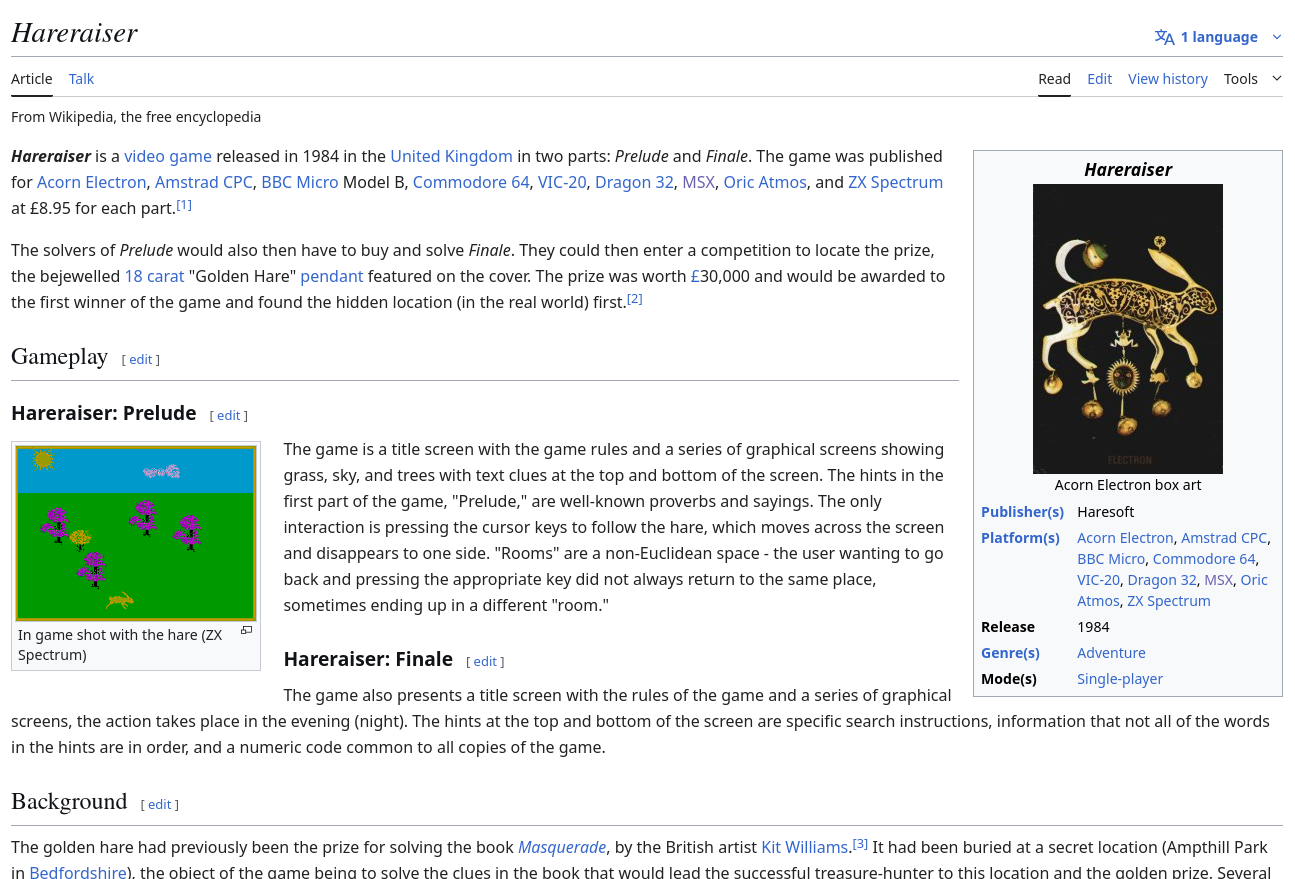Viewport: 1295px width, 879px height.
Task: Open 'VIC-20' link in the intro paragraph
Action: tap(562, 182)
